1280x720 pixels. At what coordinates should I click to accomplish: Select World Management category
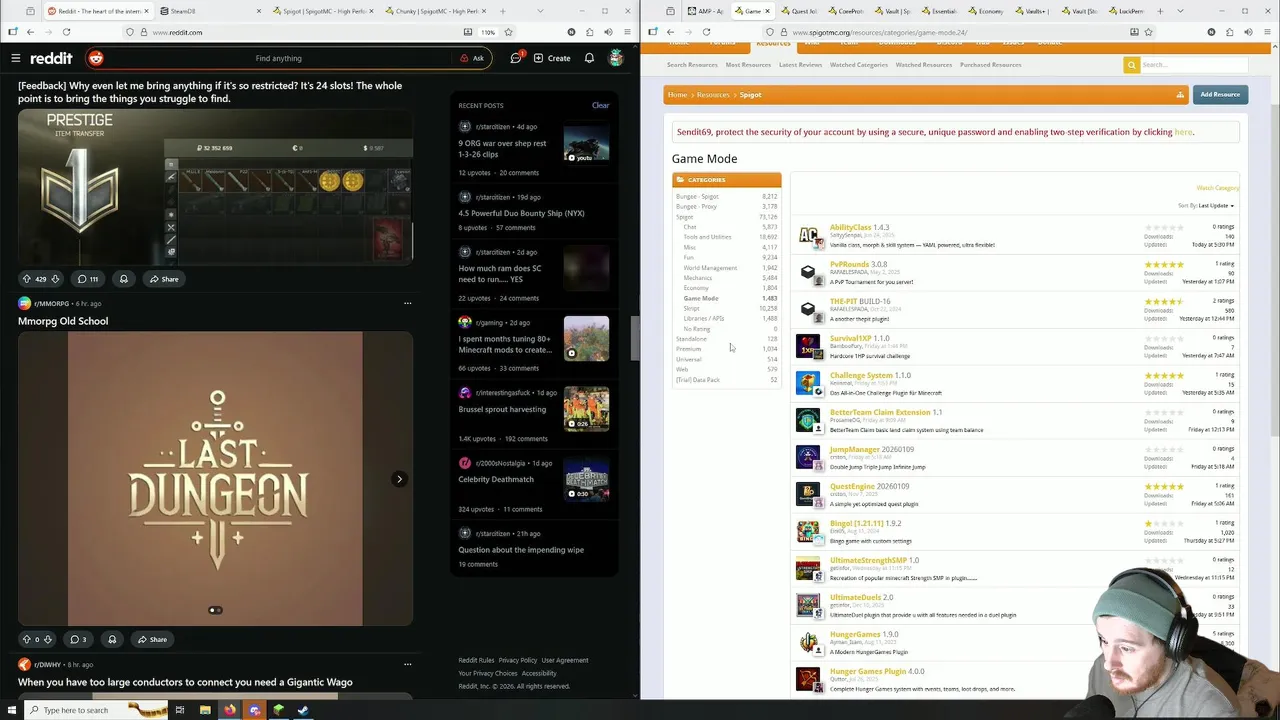pos(710,268)
